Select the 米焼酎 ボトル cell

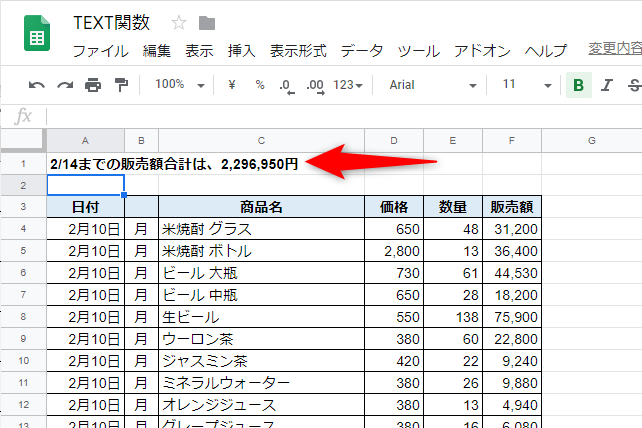[x=261, y=251]
